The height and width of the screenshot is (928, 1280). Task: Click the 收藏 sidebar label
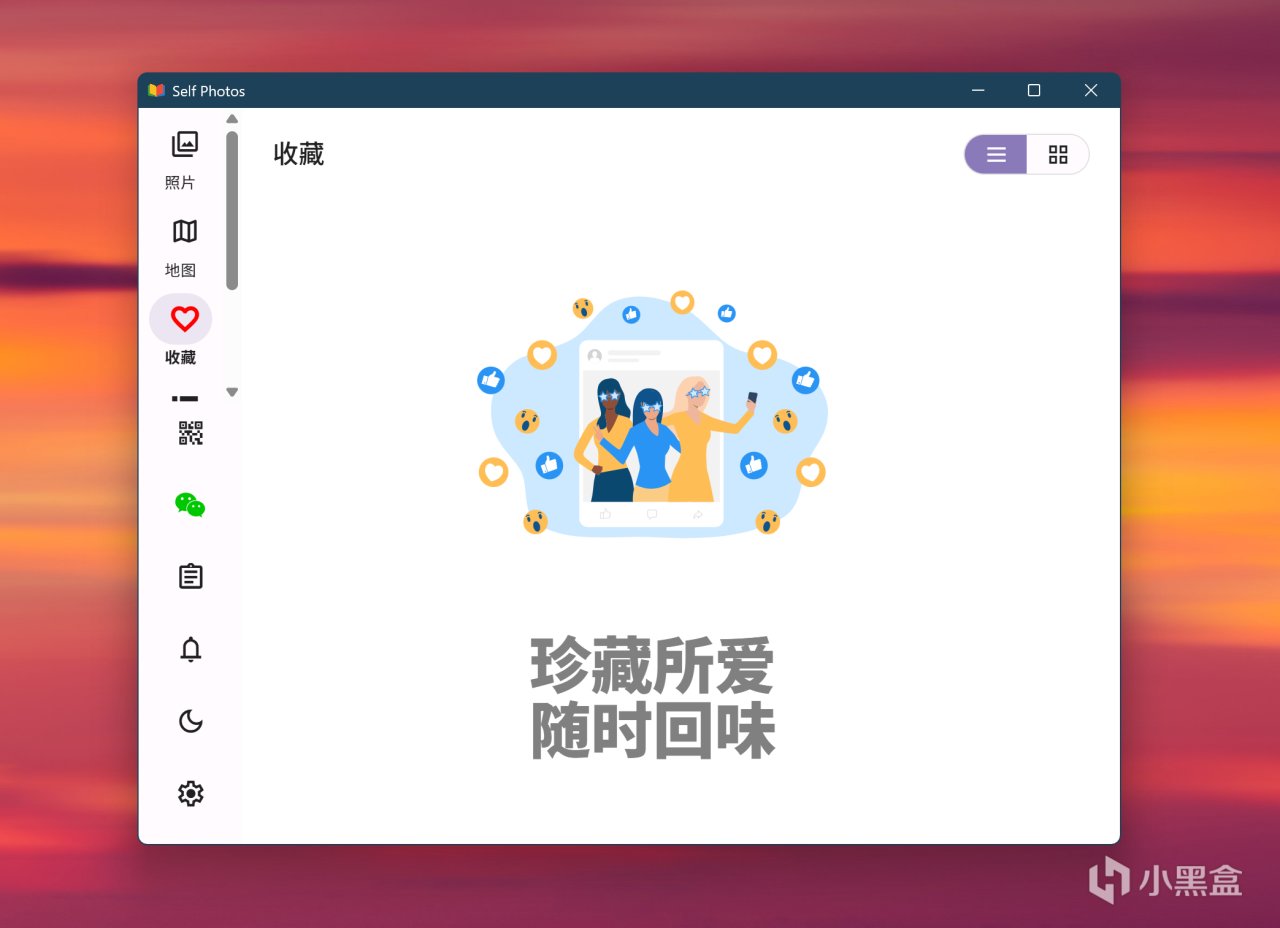[x=181, y=358]
